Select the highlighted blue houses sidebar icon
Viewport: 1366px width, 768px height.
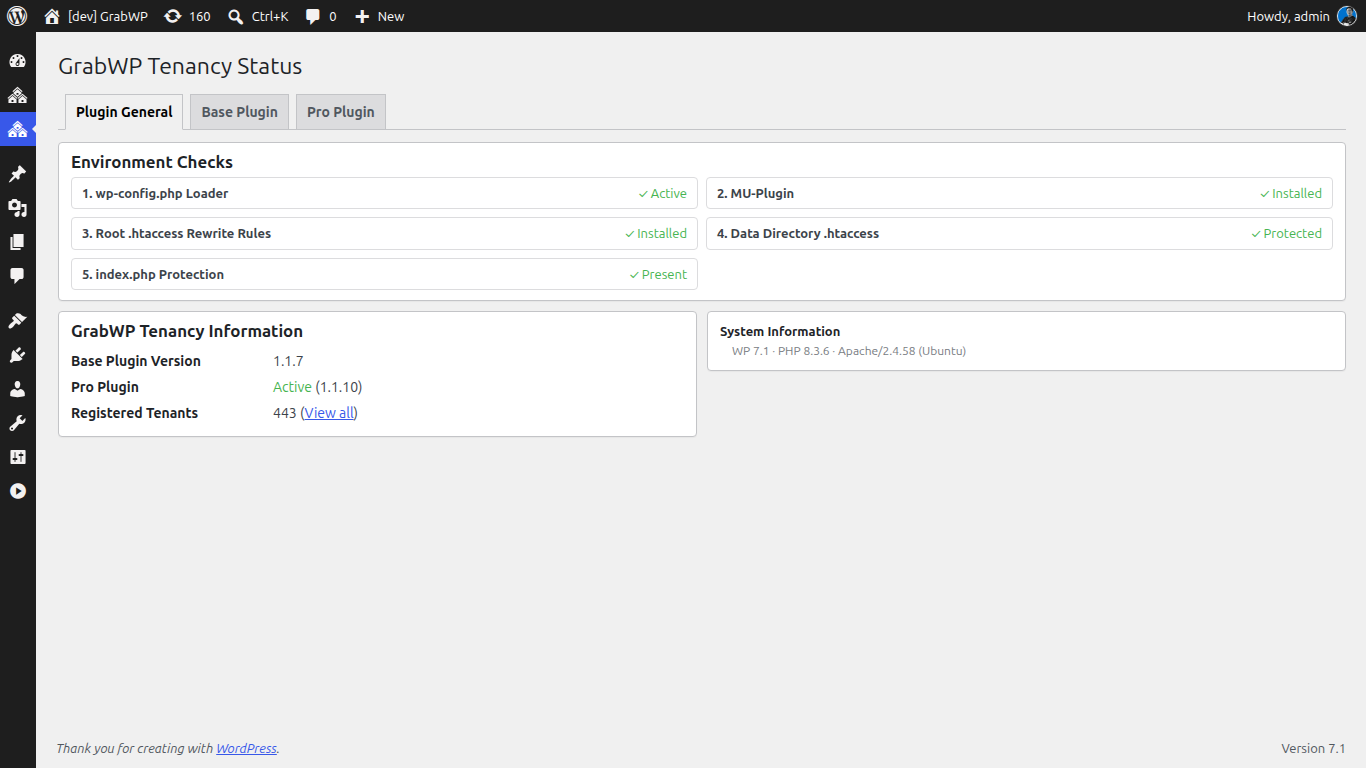pyautogui.click(x=17, y=129)
